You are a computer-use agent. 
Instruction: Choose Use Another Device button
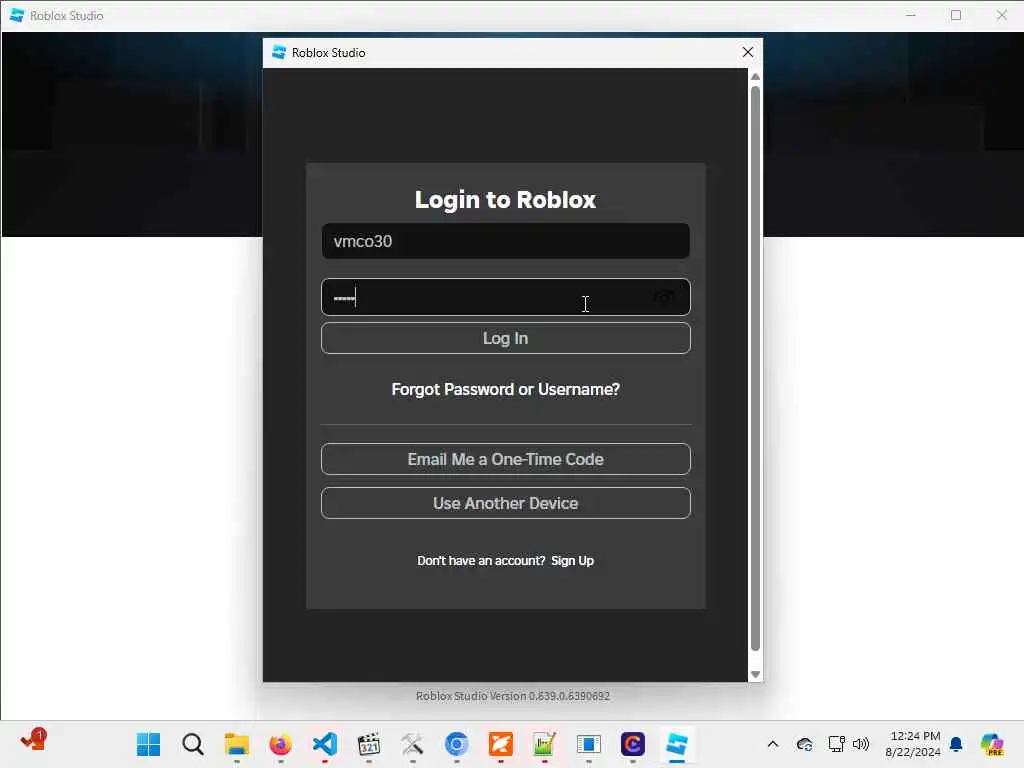click(x=505, y=503)
